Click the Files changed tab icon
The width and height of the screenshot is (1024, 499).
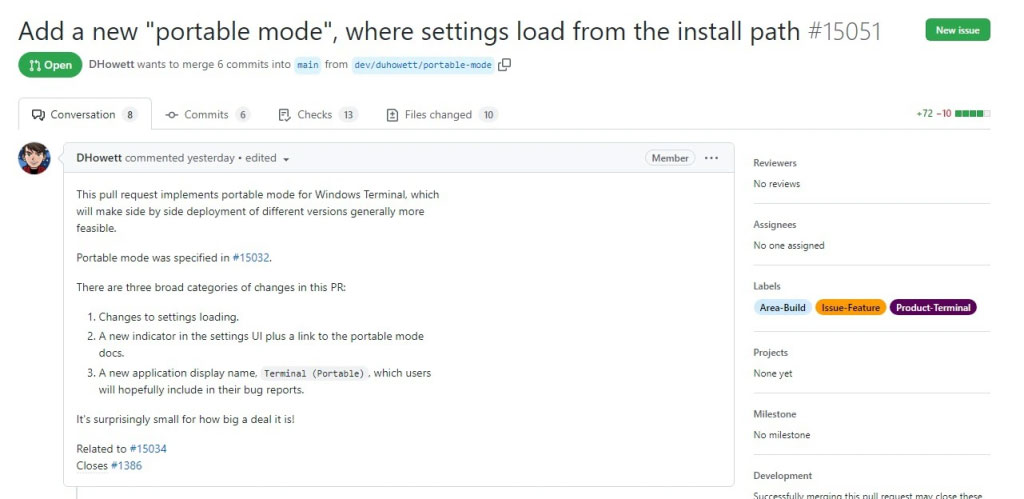(x=392, y=115)
